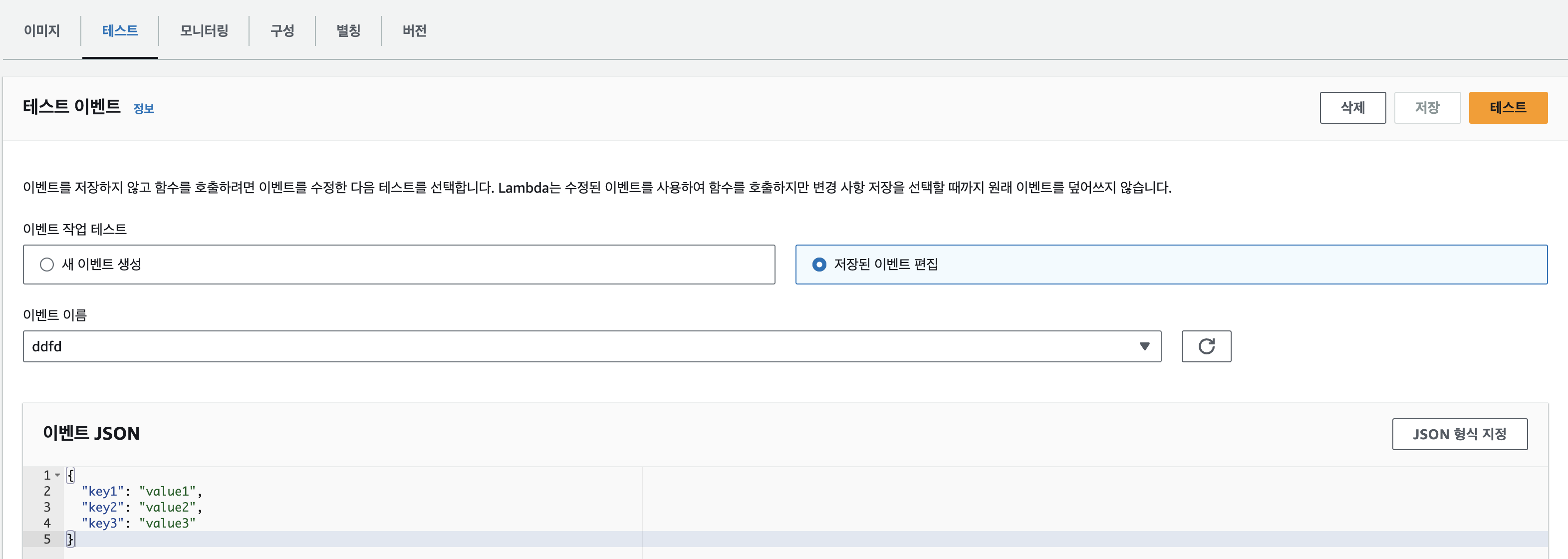Go to the 구성 tab

[x=282, y=30]
